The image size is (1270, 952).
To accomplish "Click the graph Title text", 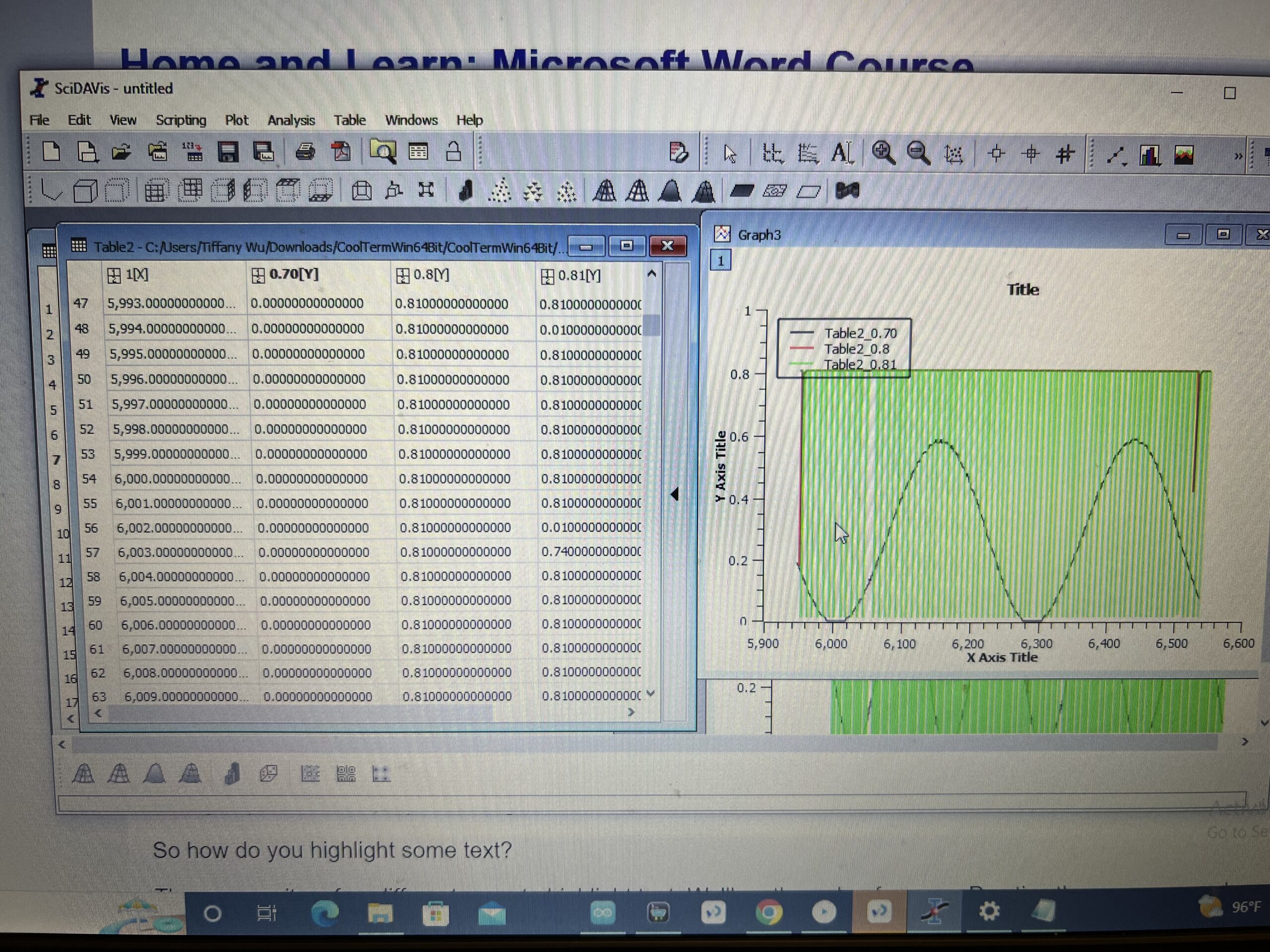I will click(1022, 289).
